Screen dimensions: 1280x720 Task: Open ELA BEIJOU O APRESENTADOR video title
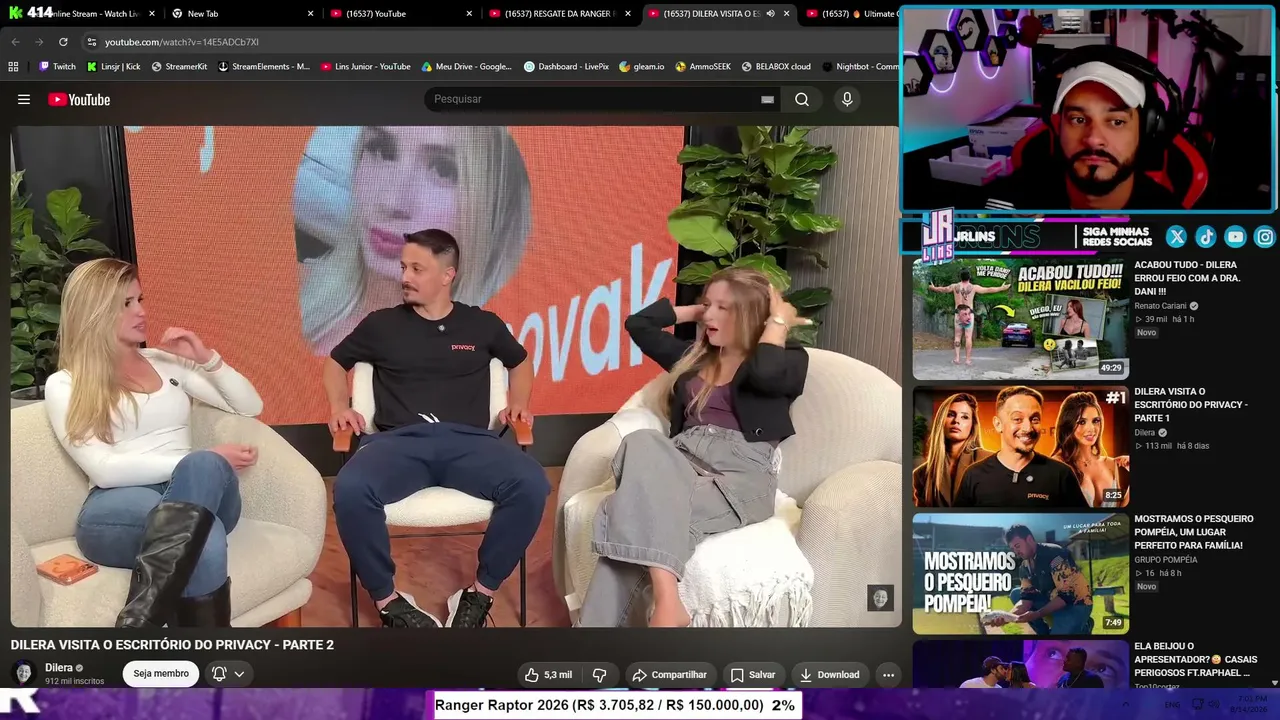[x=1196, y=659]
